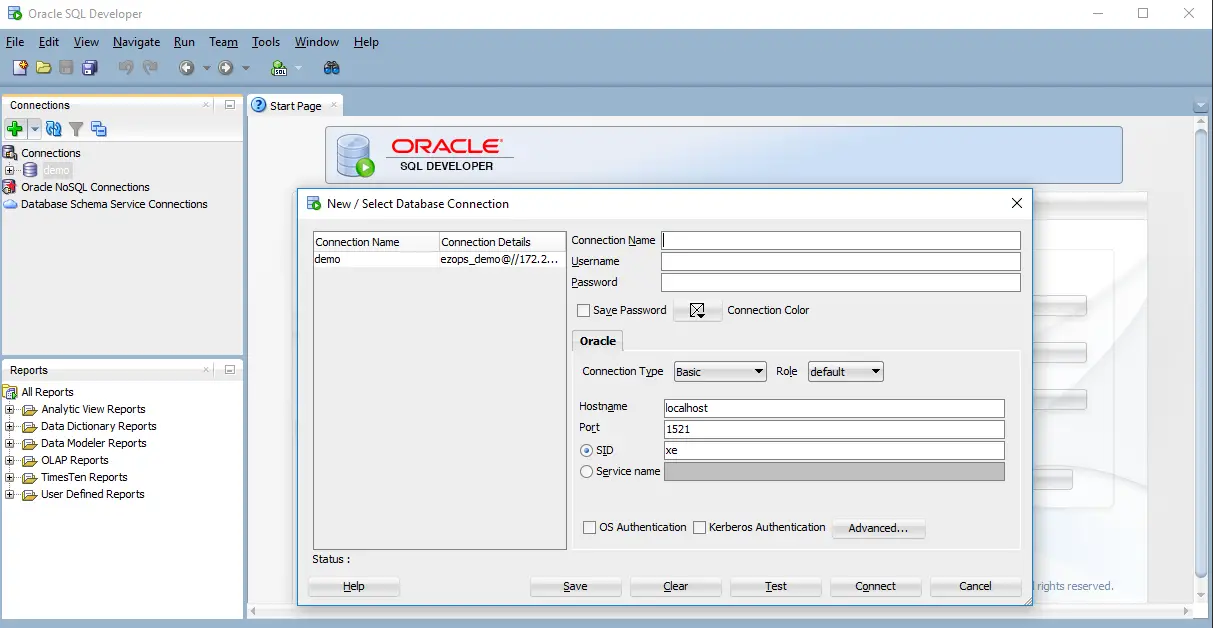Expand User Defined Reports node
The image size is (1213, 628).
pyautogui.click(x=10, y=494)
